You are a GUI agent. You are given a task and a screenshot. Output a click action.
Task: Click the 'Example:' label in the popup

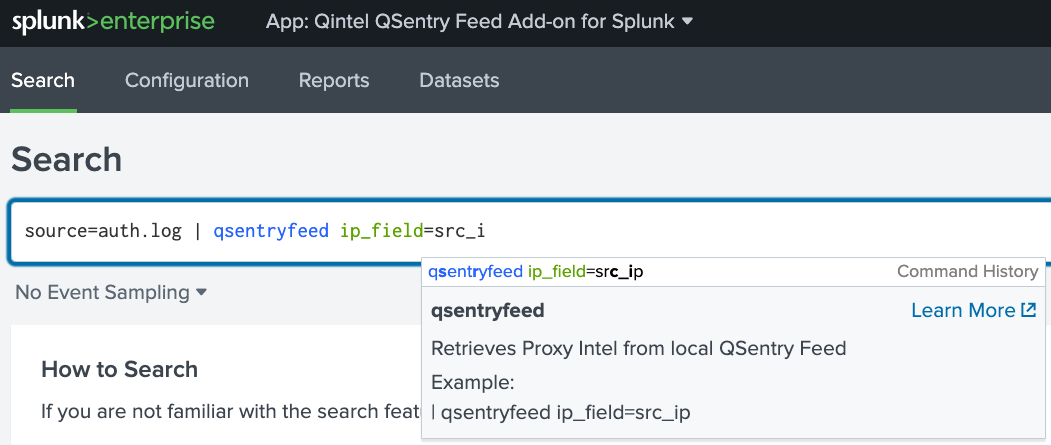(472, 383)
